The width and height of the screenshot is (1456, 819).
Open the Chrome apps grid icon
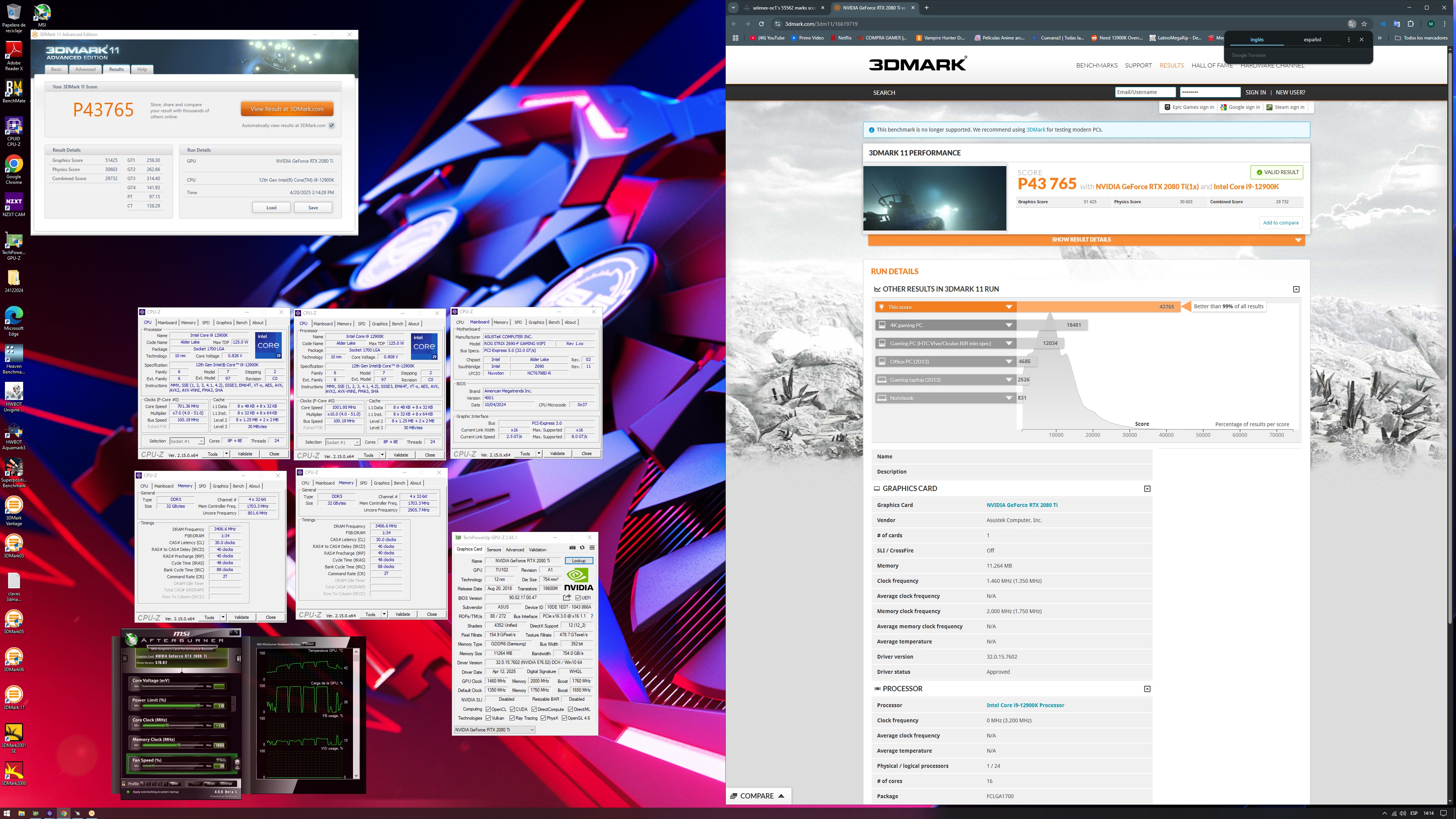[735, 38]
